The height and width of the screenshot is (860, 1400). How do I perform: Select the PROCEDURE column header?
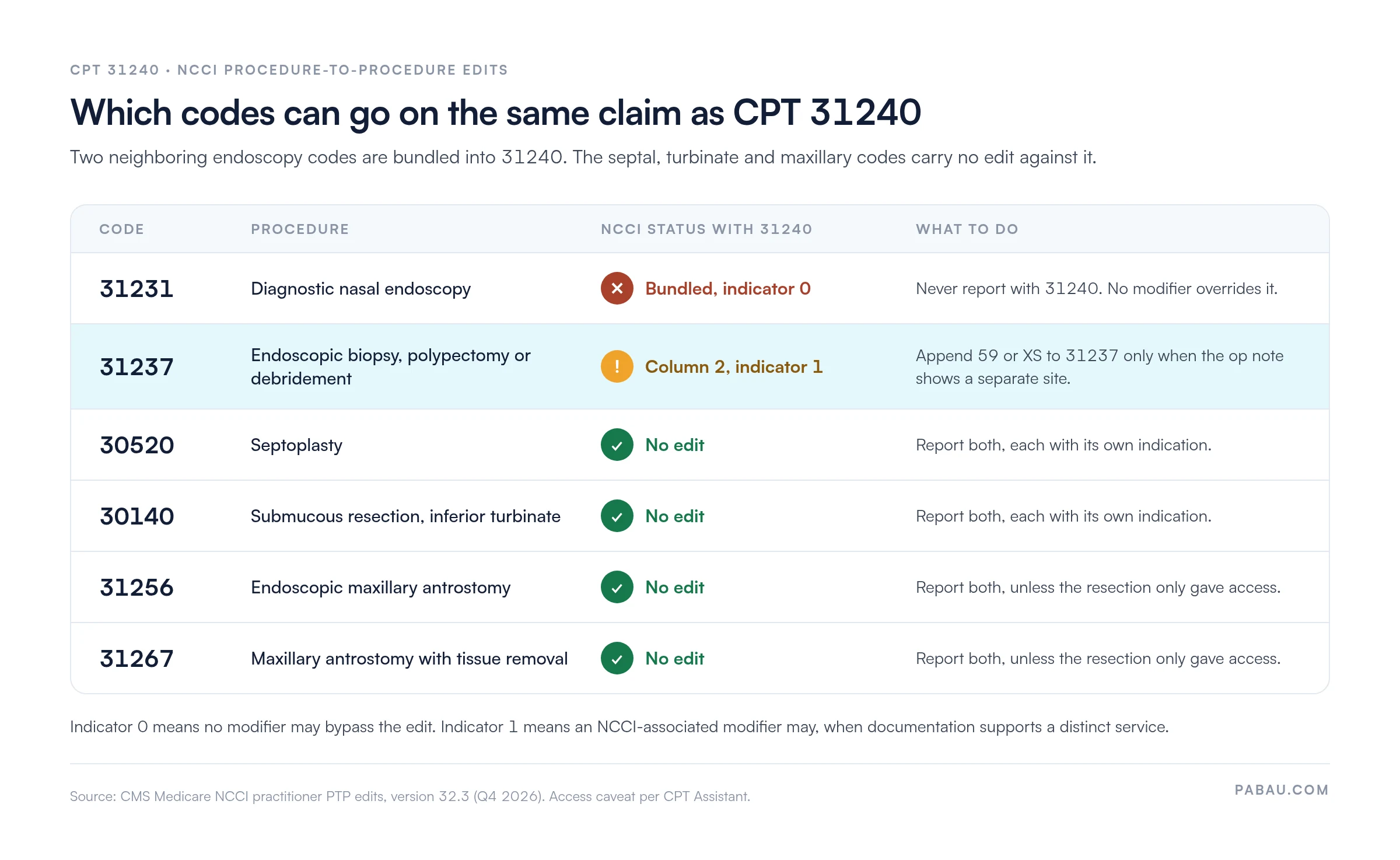click(x=300, y=229)
